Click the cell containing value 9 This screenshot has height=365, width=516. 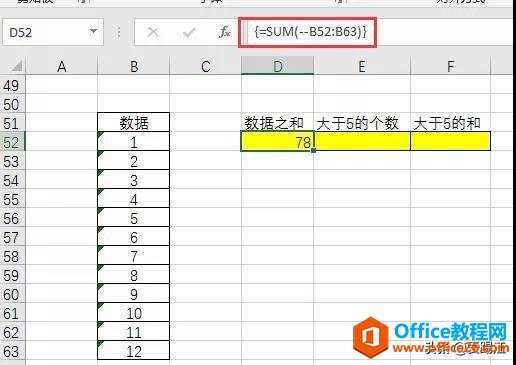[x=134, y=294]
